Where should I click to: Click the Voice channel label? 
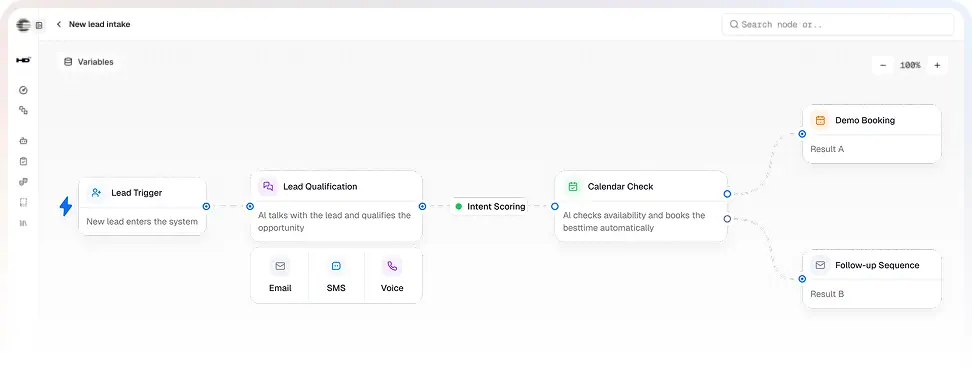tap(392, 288)
